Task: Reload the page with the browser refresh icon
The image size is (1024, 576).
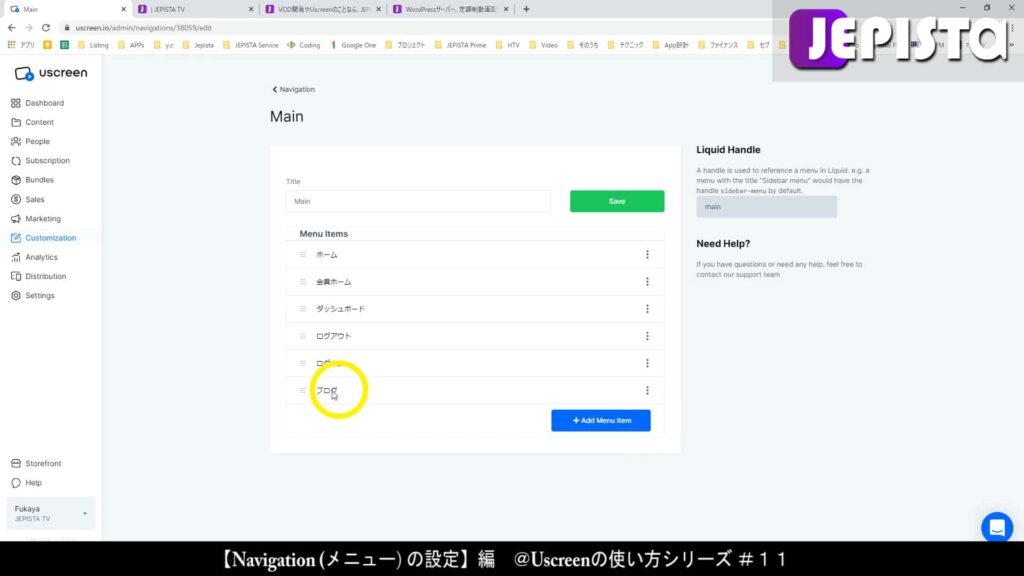Action: 48,27
